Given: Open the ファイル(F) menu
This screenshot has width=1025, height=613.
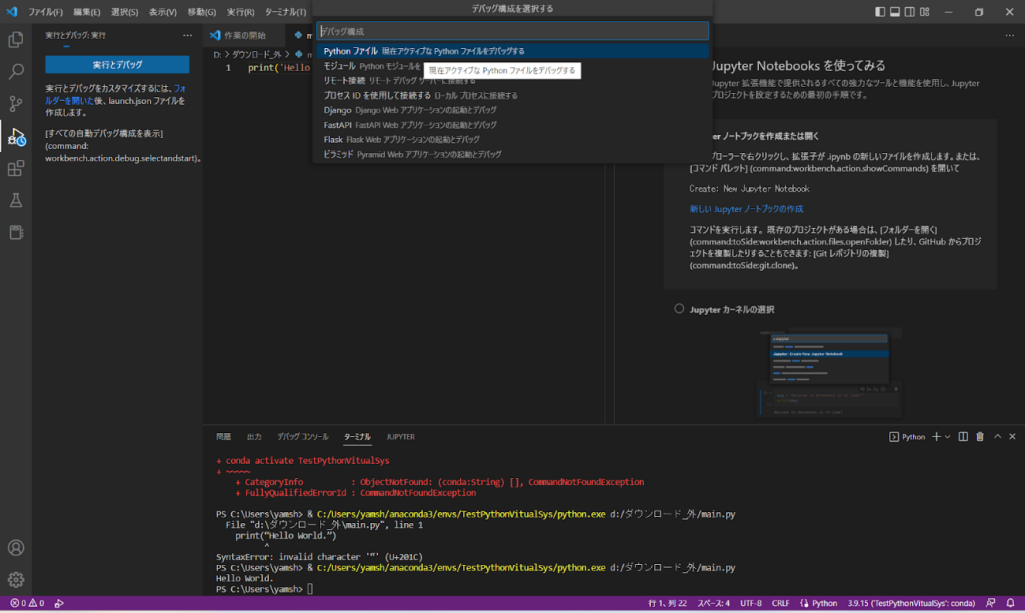Looking at the screenshot, I should (x=45, y=12).
